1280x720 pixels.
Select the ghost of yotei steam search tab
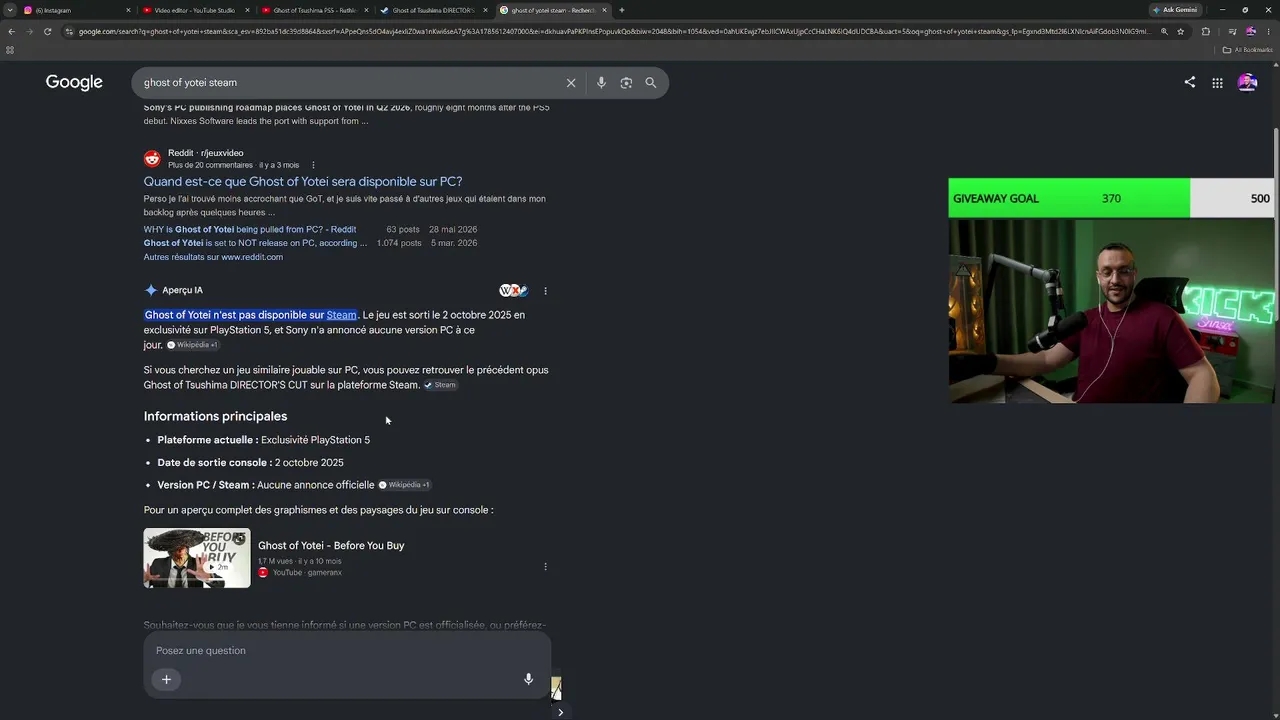click(x=553, y=10)
